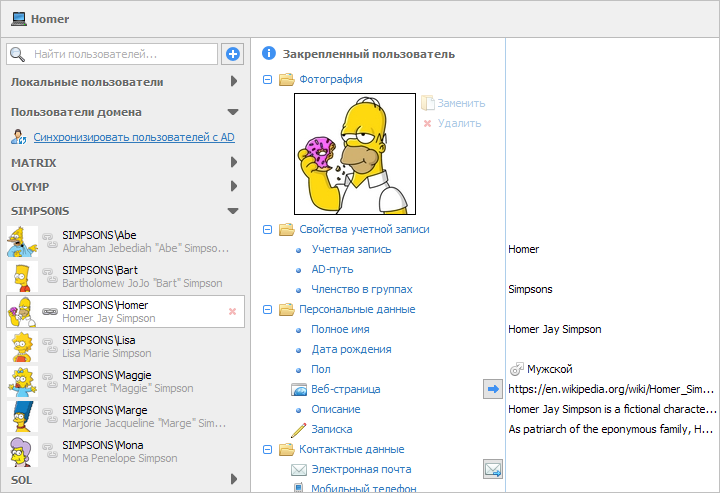The image size is (720, 493).
Task: Click the blue arrow to open web page
Action: coord(493,389)
